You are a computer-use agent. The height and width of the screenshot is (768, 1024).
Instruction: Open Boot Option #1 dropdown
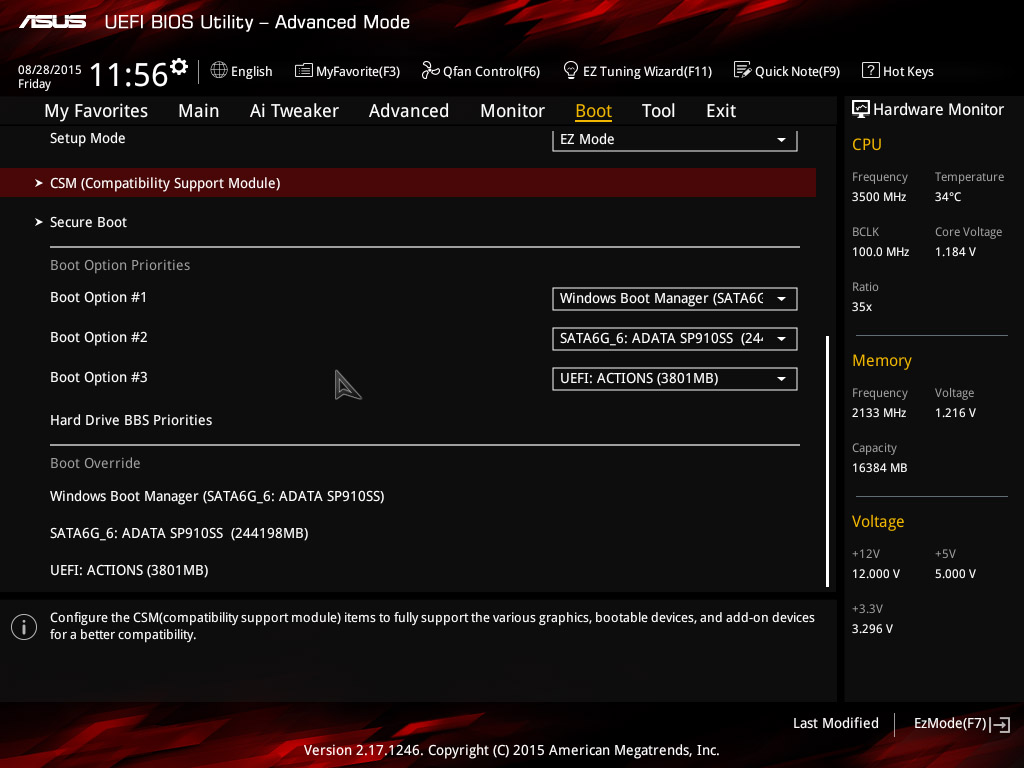point(675,298)
